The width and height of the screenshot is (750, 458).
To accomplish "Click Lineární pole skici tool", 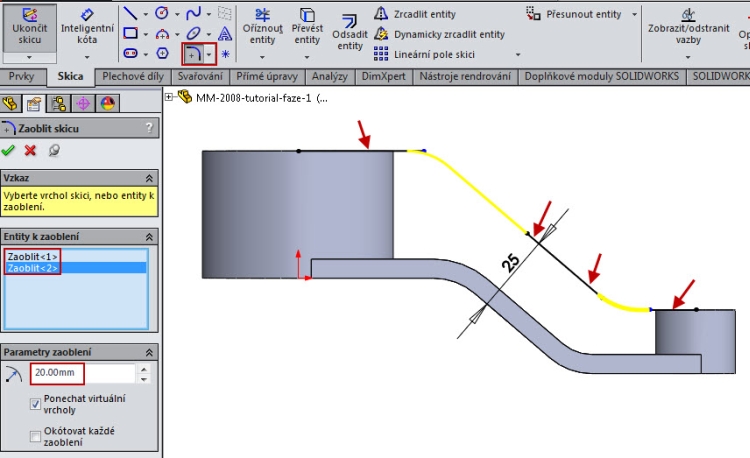I will [x=425, y=54].
